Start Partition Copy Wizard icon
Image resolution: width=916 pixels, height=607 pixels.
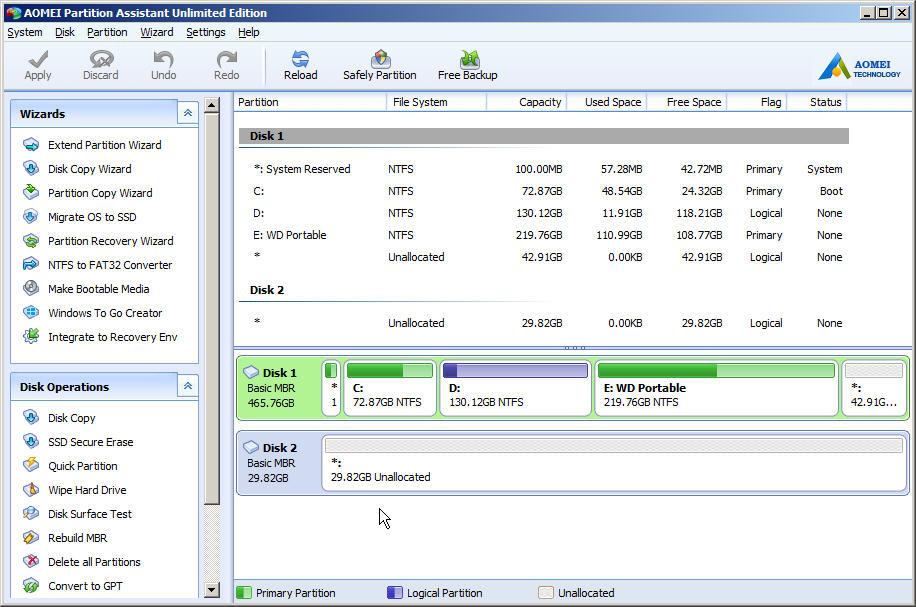pos(31,192)
